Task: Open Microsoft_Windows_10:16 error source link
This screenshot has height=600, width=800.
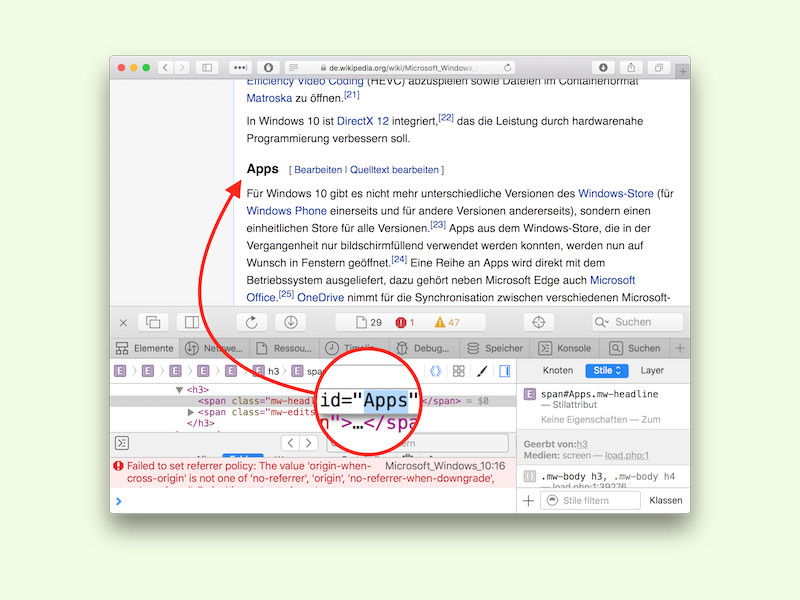Action: tap(445, 466)
